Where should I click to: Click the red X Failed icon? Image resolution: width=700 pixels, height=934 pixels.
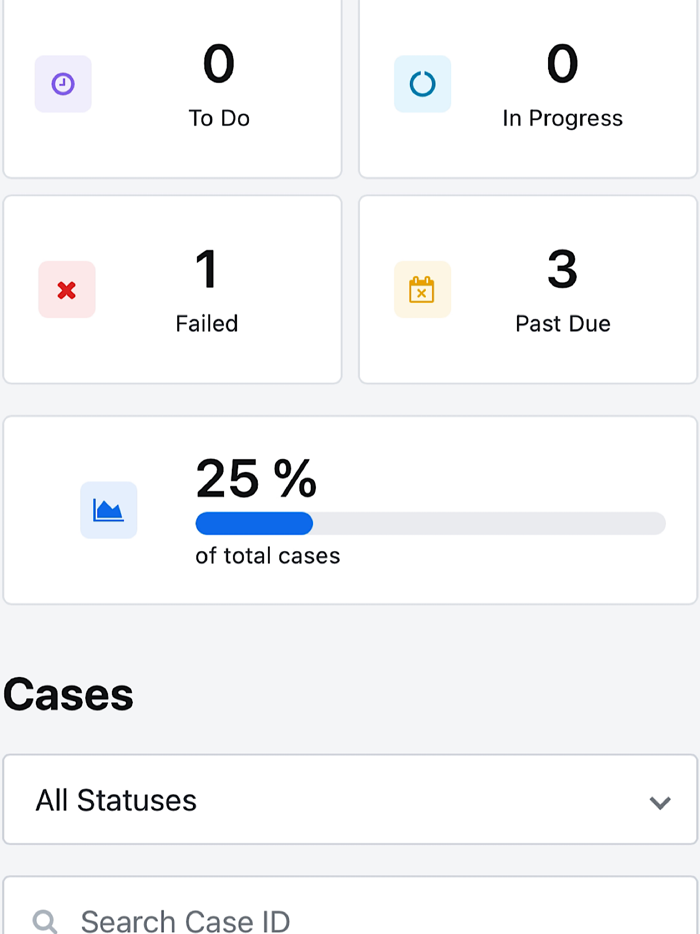click(67, 290)
